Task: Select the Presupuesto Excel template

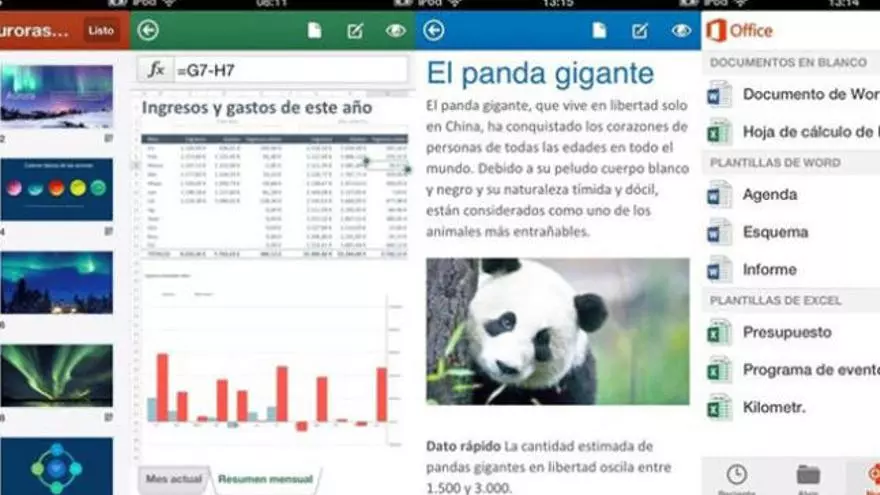Action: pos(786,332)
